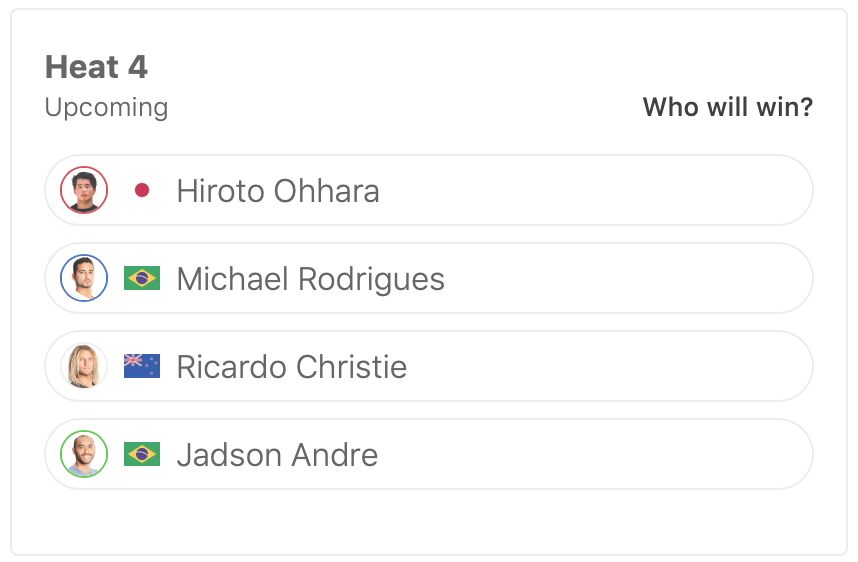
Task: Click Brazil flag beside Jadson Andre
Action: [142, 454]
